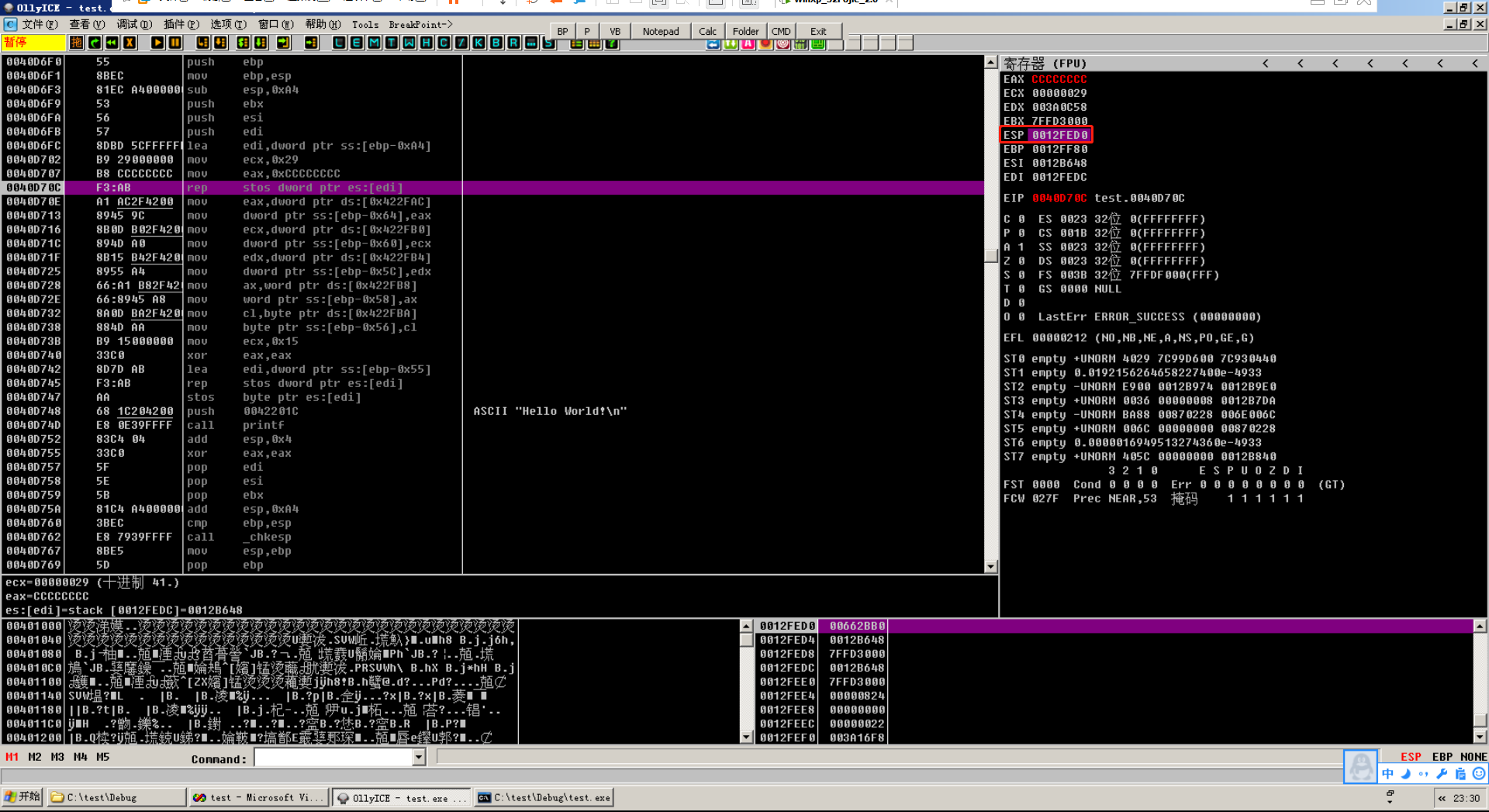Click disassembly scrollbar up arrow
The height and width of the screenshot is (812, 1489).
(991, 62)
